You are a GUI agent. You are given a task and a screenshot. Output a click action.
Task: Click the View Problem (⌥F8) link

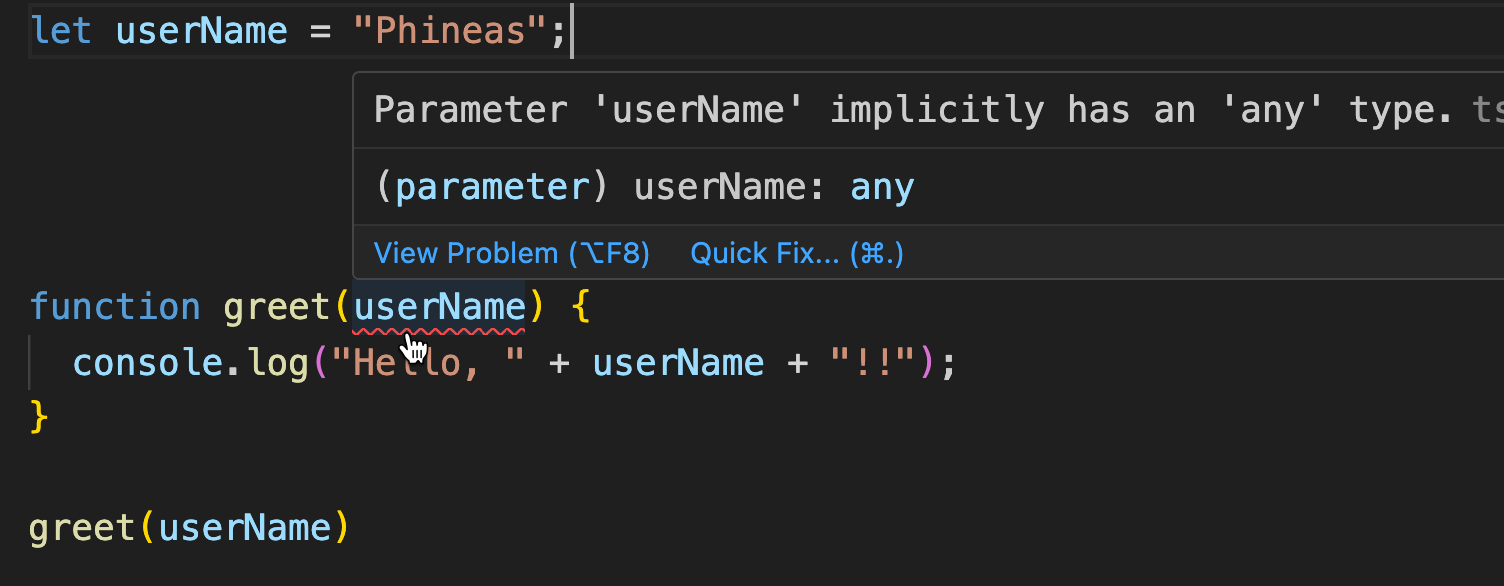[x=511, y=252]
